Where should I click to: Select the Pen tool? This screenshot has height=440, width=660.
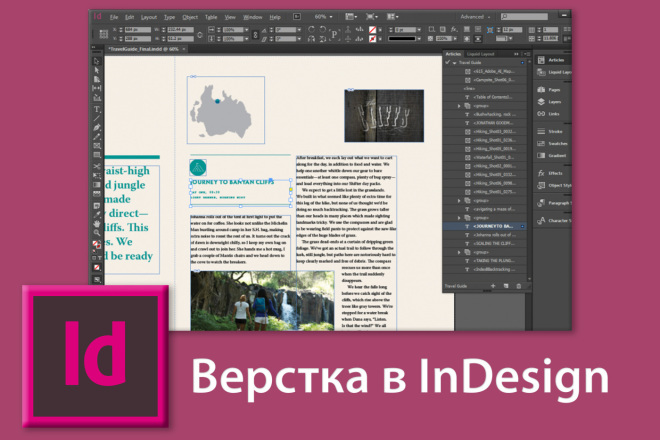tap(97, 127)
